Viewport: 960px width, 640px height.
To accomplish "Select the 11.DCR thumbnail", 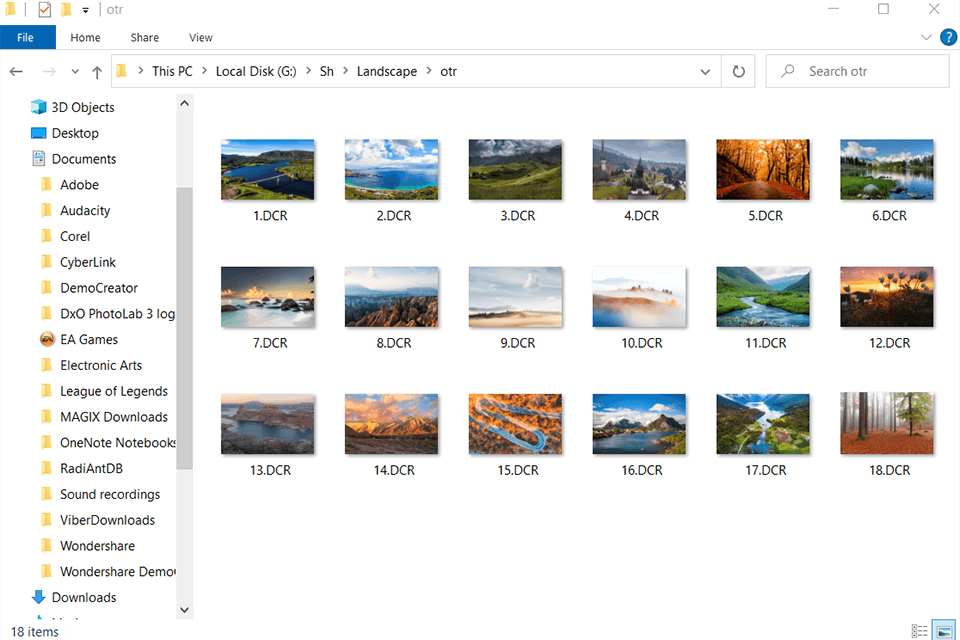I will 763,297.
